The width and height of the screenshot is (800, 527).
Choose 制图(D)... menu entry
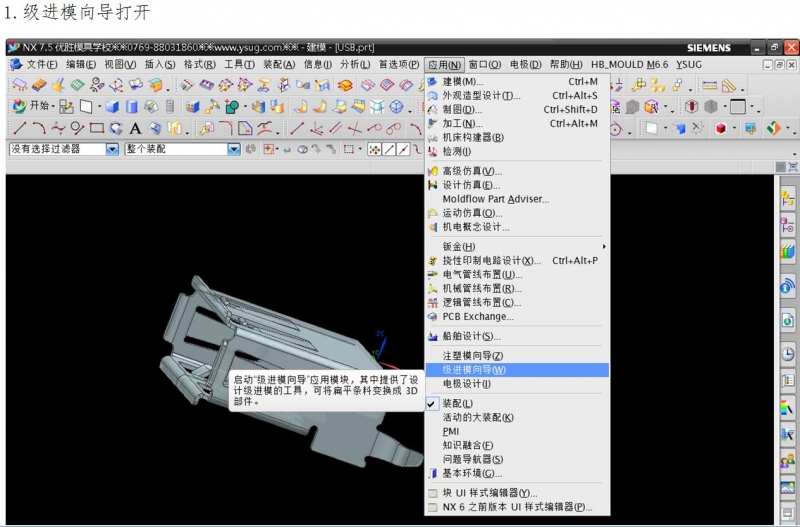click(517, 110)
